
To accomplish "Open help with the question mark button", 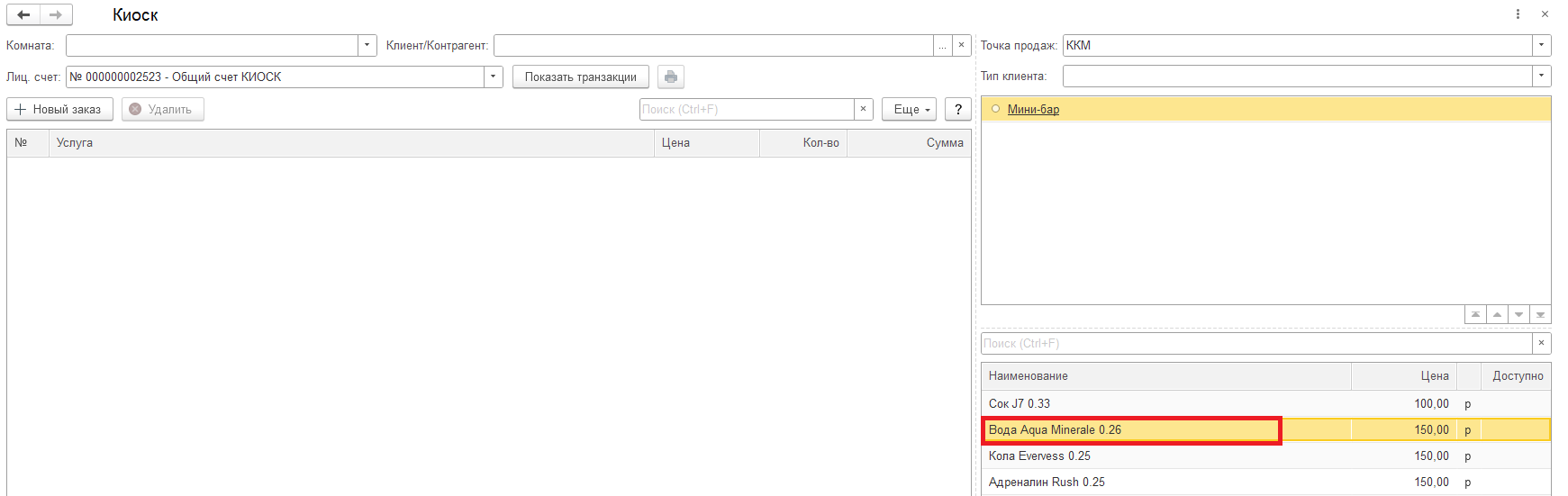I will coord(958,109).
